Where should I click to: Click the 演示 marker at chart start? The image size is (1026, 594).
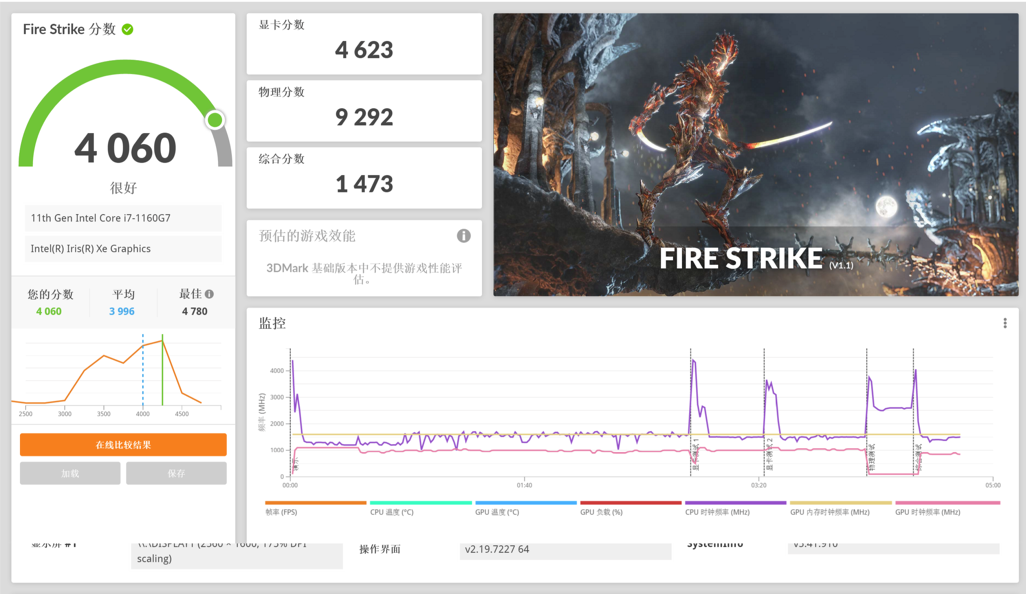coord(296,464)
